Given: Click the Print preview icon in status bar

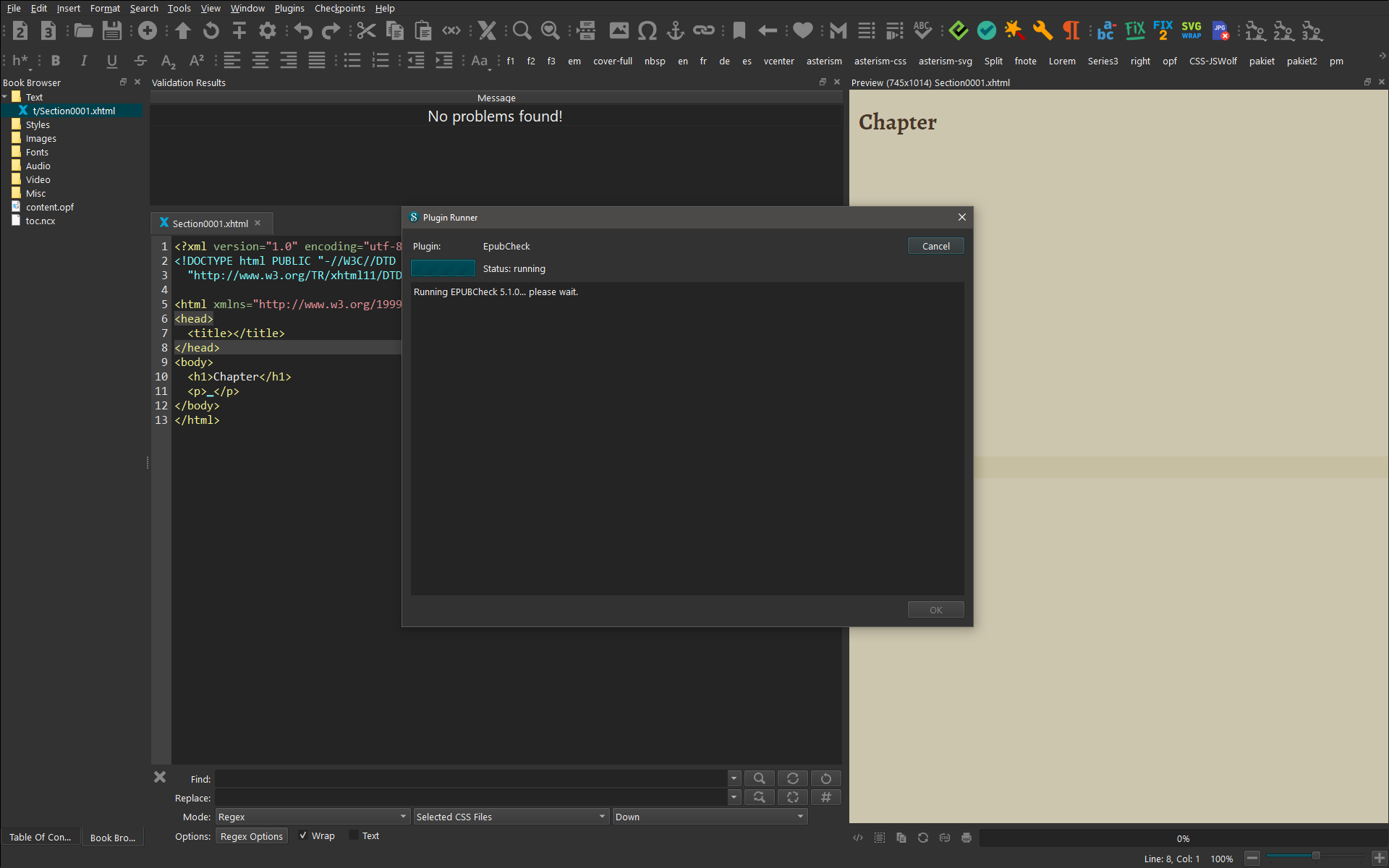Looking at the screenshot, I should coord(966,838).
